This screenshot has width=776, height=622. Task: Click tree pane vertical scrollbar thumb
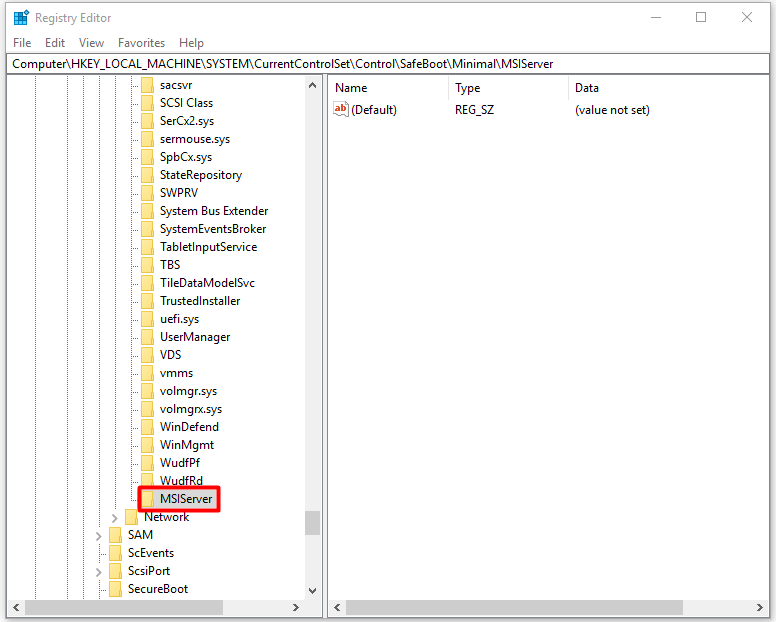pyautogui.click(x=312, y=523)
